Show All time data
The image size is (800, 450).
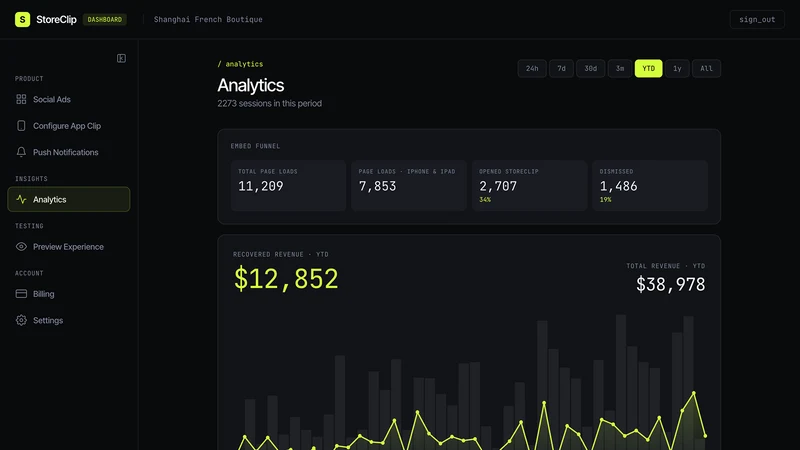pos(706,68)
